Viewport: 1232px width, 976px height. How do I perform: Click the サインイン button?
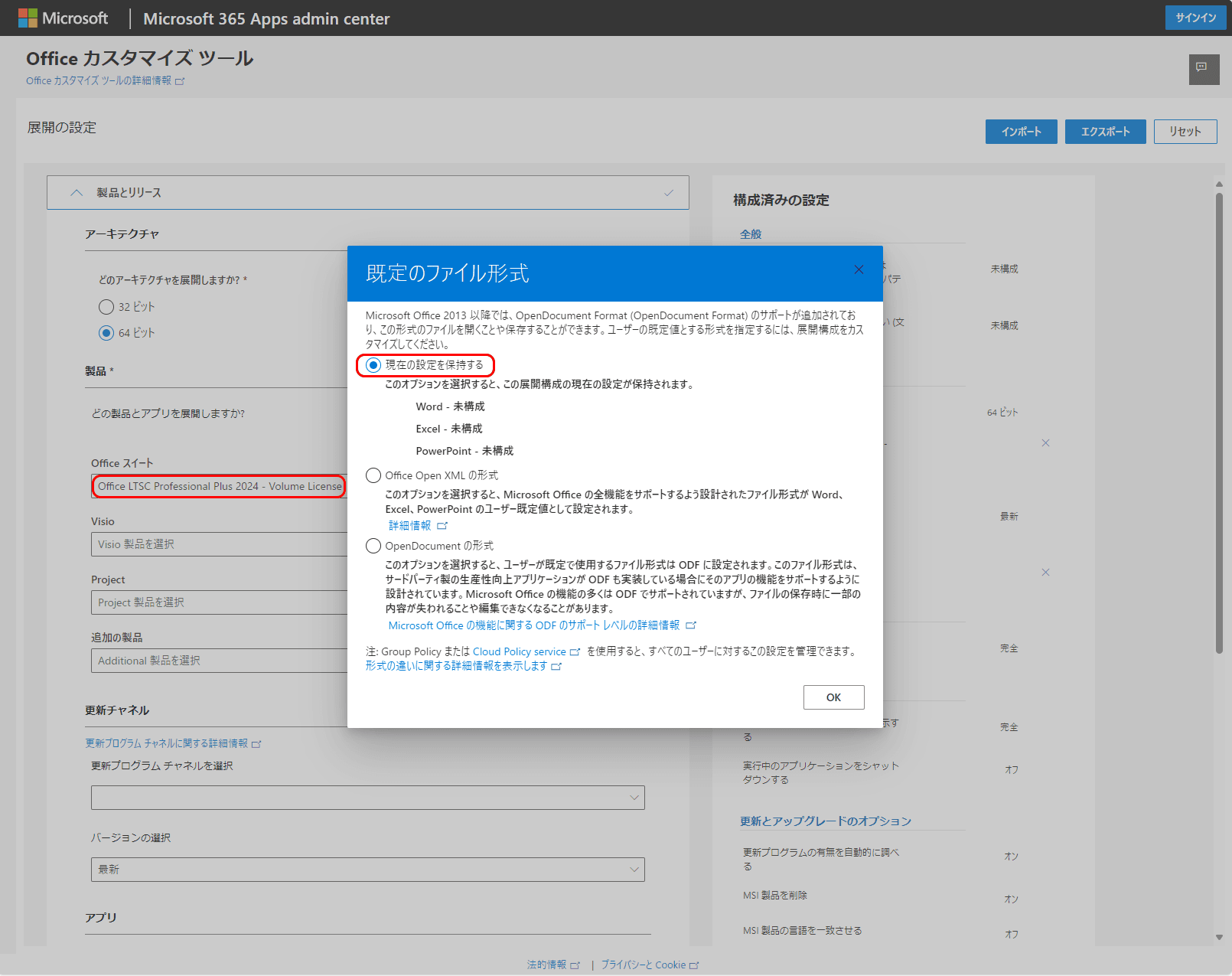tap(1196, 18)
